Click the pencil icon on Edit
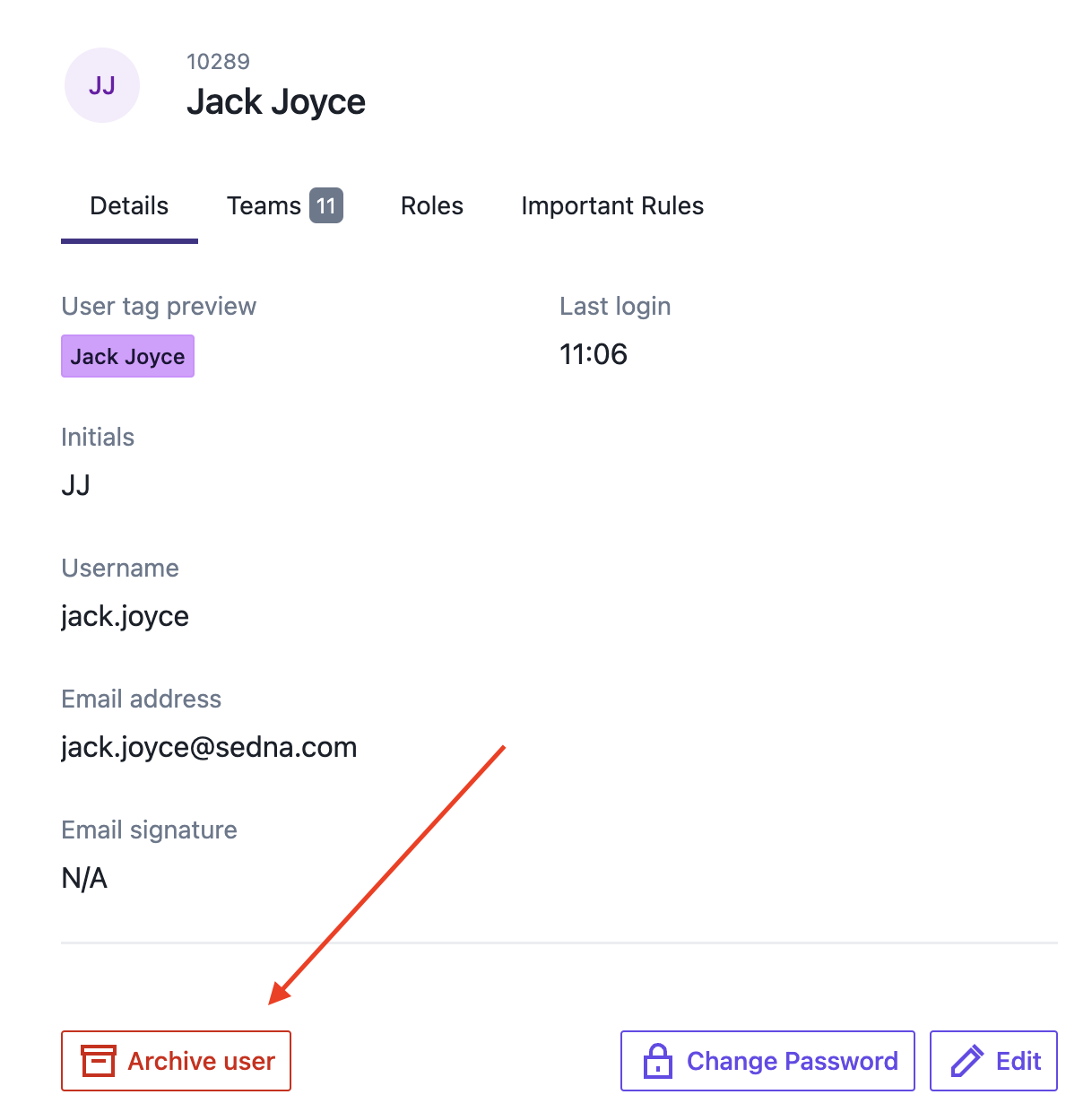The height and width of the screenshot is (1112, 1092). 966,1061
